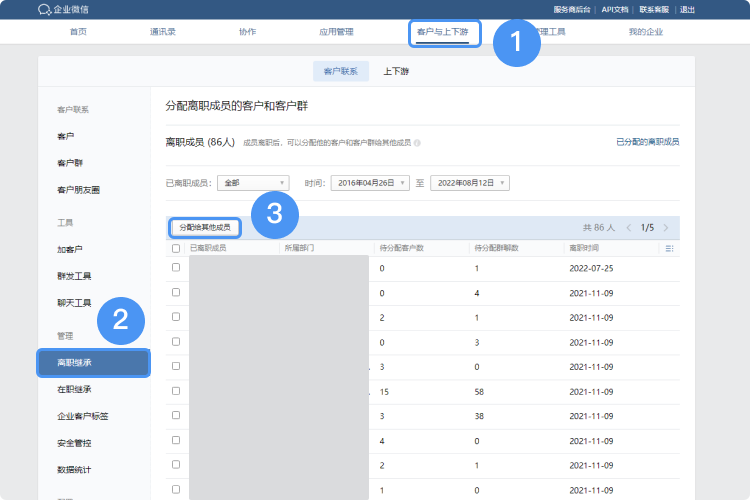Open the end date 2022年08月12日 picker
This screenshot has height=500, width=750.
click(470, 183)
